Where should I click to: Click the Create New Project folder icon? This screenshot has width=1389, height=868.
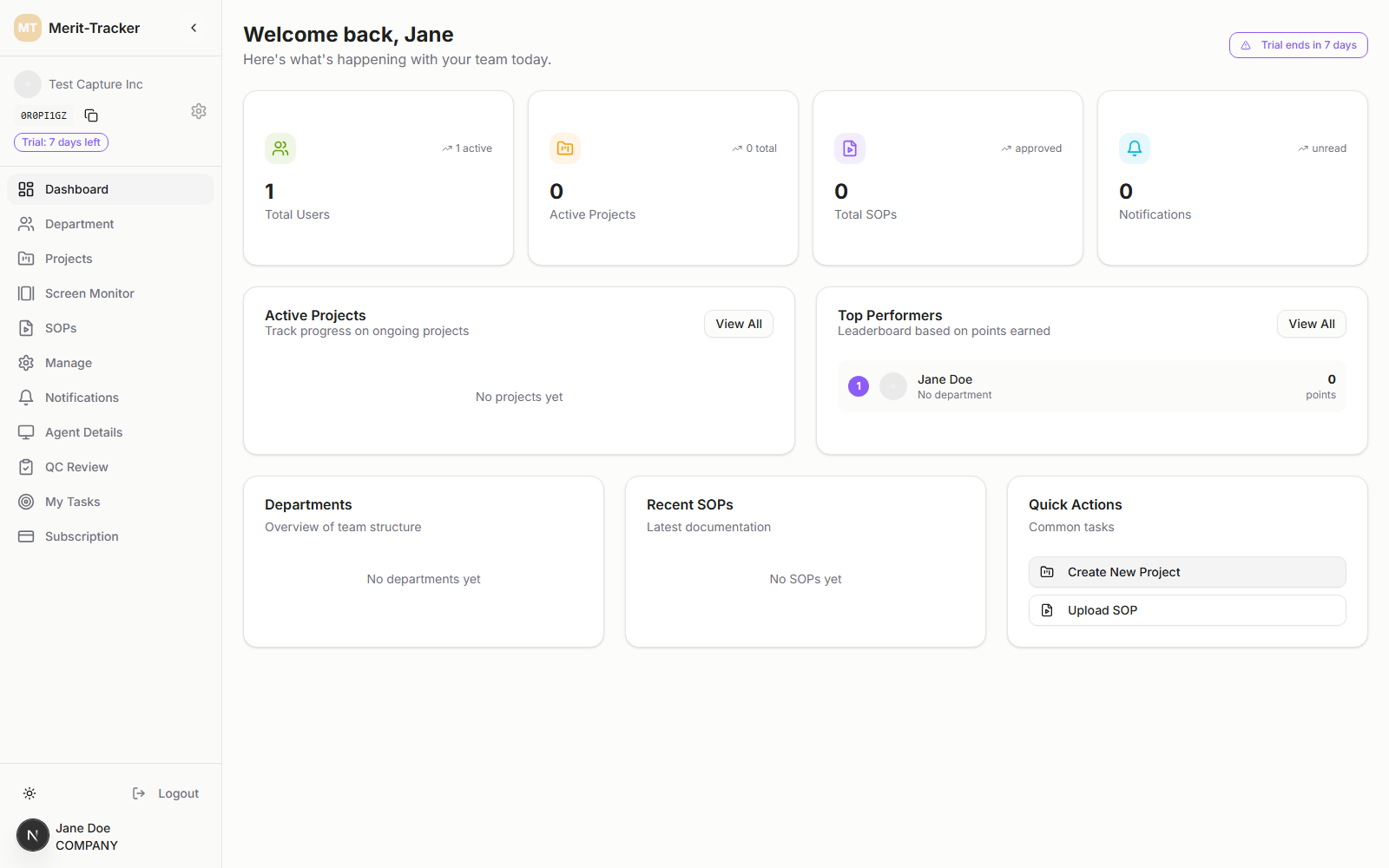1047,572
